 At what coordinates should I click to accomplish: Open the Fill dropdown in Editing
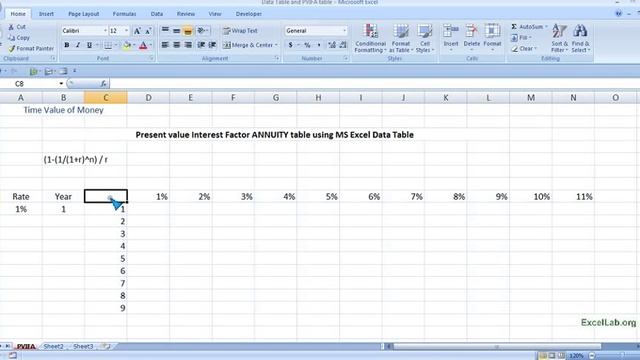click(521, 38)
